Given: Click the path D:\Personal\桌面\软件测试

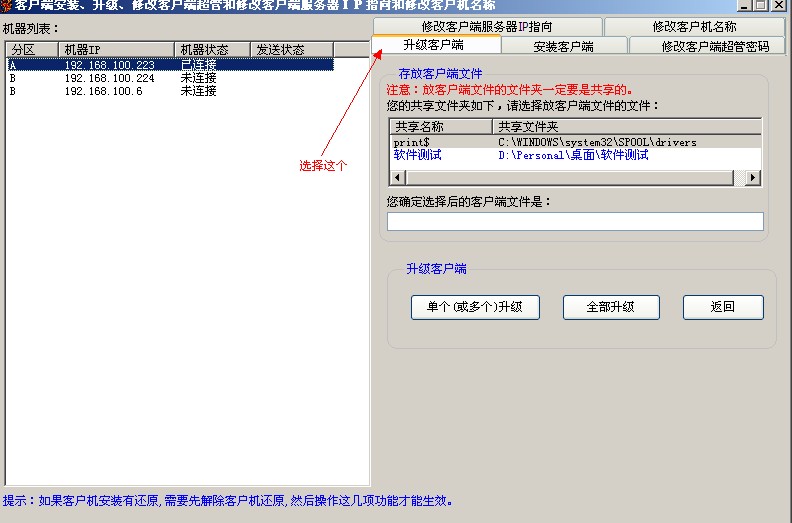Looking at the screenshot, I should tap(573, 155).
